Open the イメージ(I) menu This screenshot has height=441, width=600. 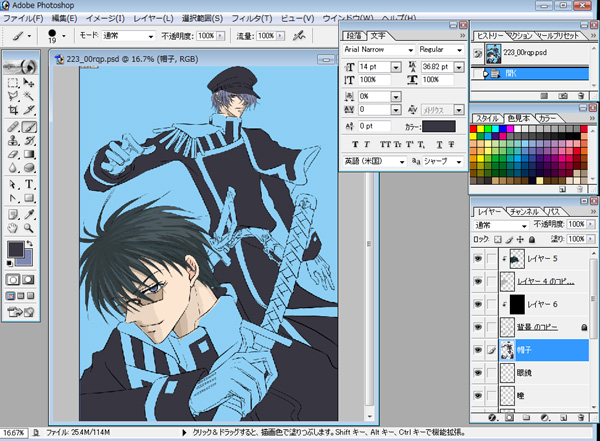(x=105, y=18)
